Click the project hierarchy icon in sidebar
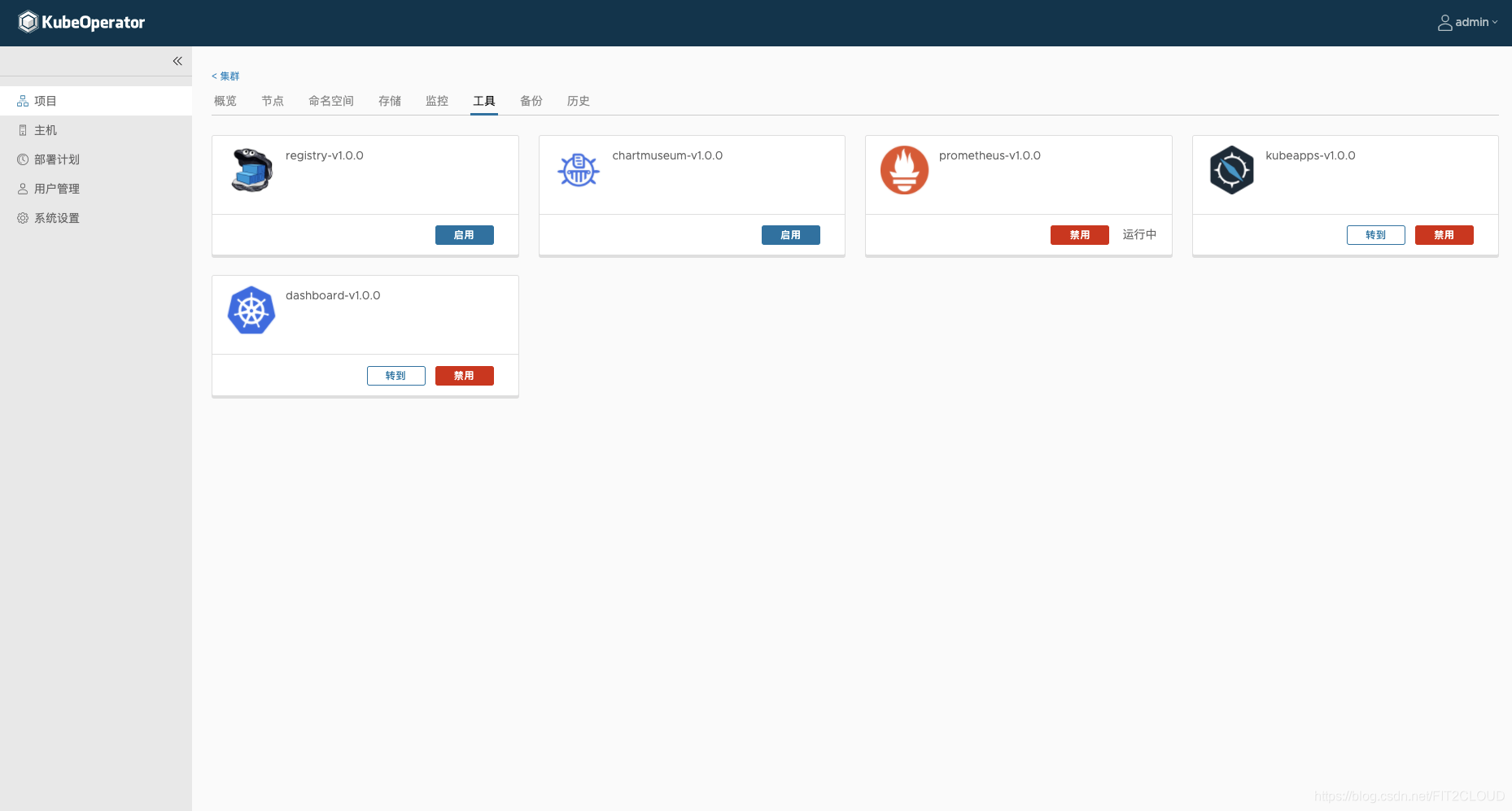The height and width of the screenshot is (811, 1512). click(23, 101)
